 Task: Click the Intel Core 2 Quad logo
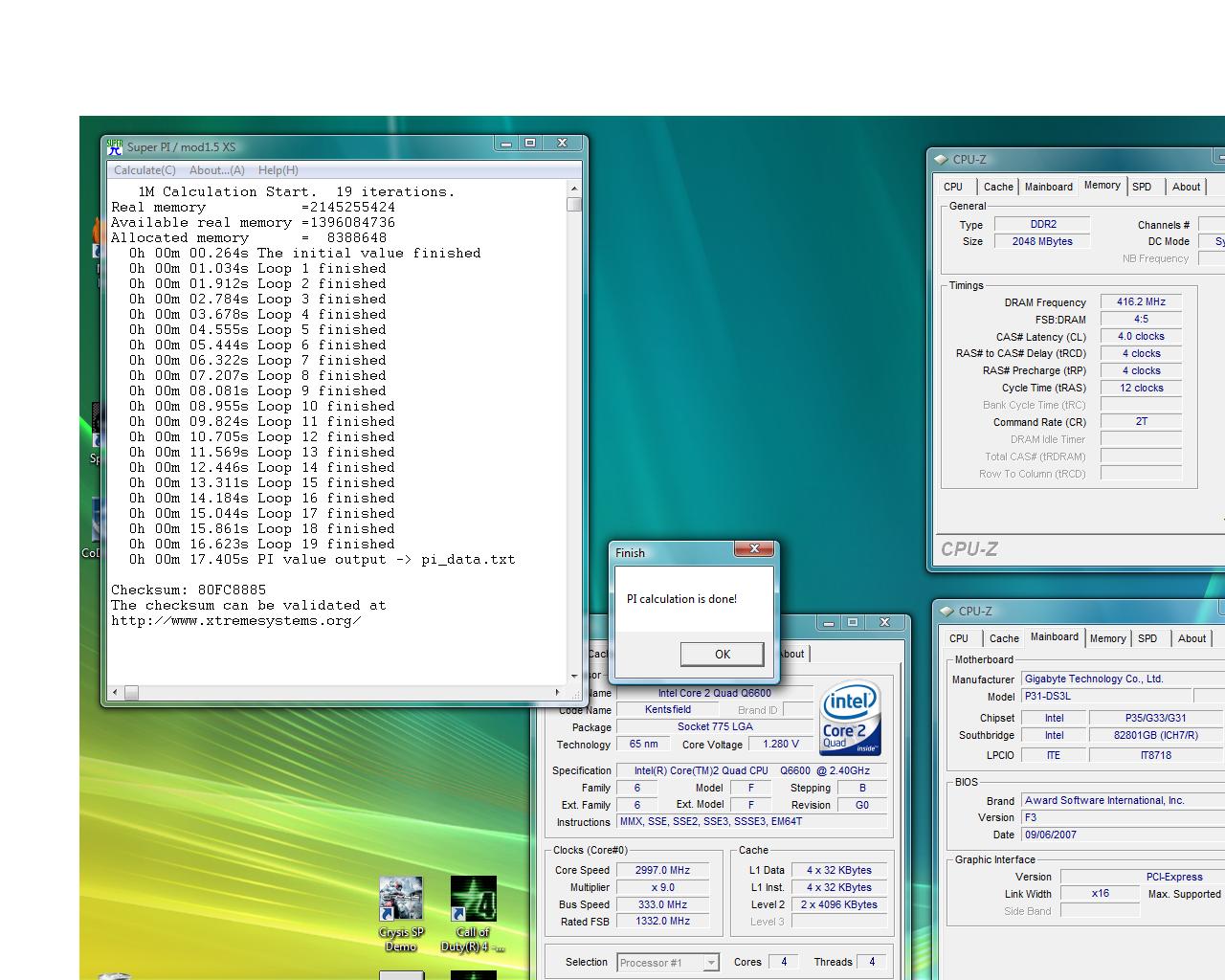tap(850, 718)
